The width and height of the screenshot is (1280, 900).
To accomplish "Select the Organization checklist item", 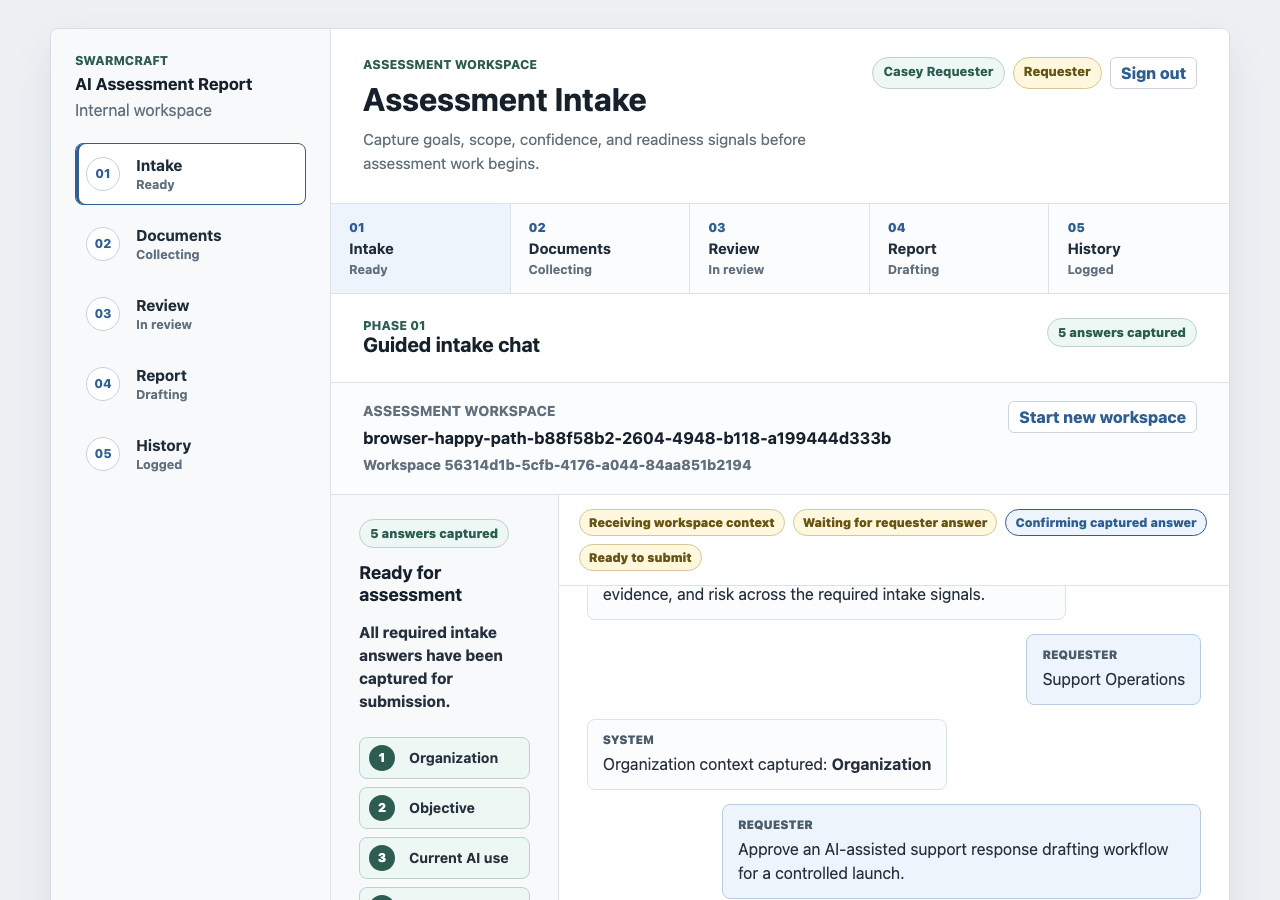I will coord(444,758).
